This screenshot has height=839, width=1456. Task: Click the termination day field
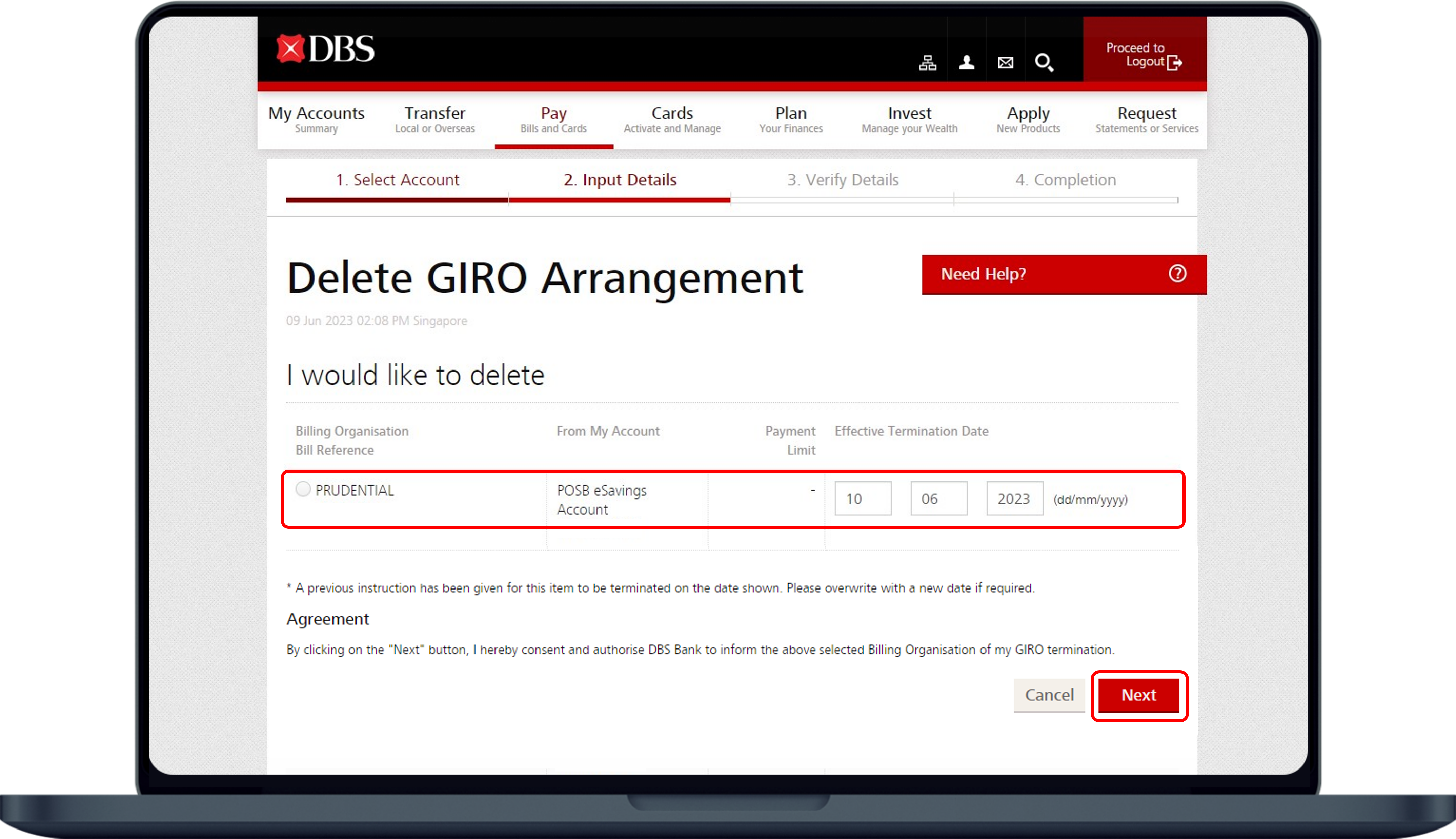tap(863, 498)
